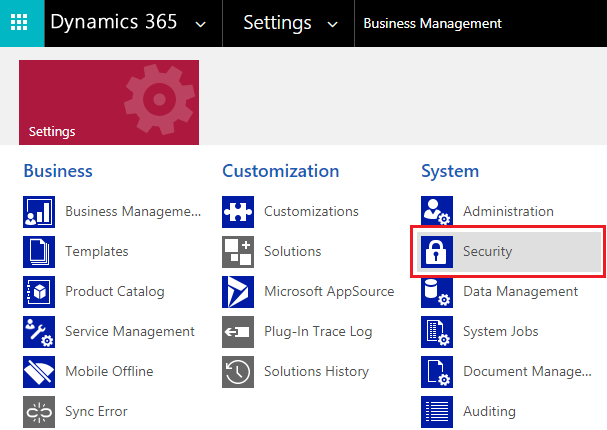Viewport: 607px width, 430px height.
Task: Click the Mobile Offline icon
Action: [39, 372]
